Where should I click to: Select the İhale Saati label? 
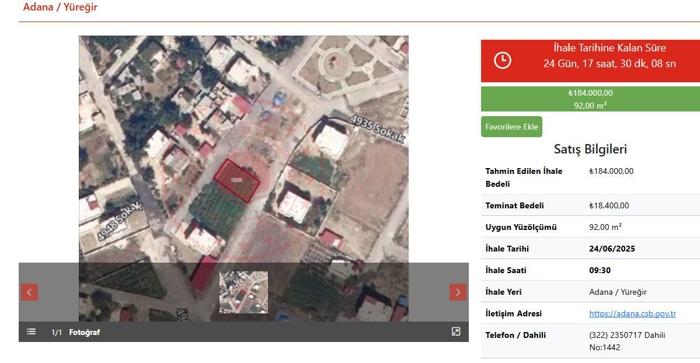(506, 270)
